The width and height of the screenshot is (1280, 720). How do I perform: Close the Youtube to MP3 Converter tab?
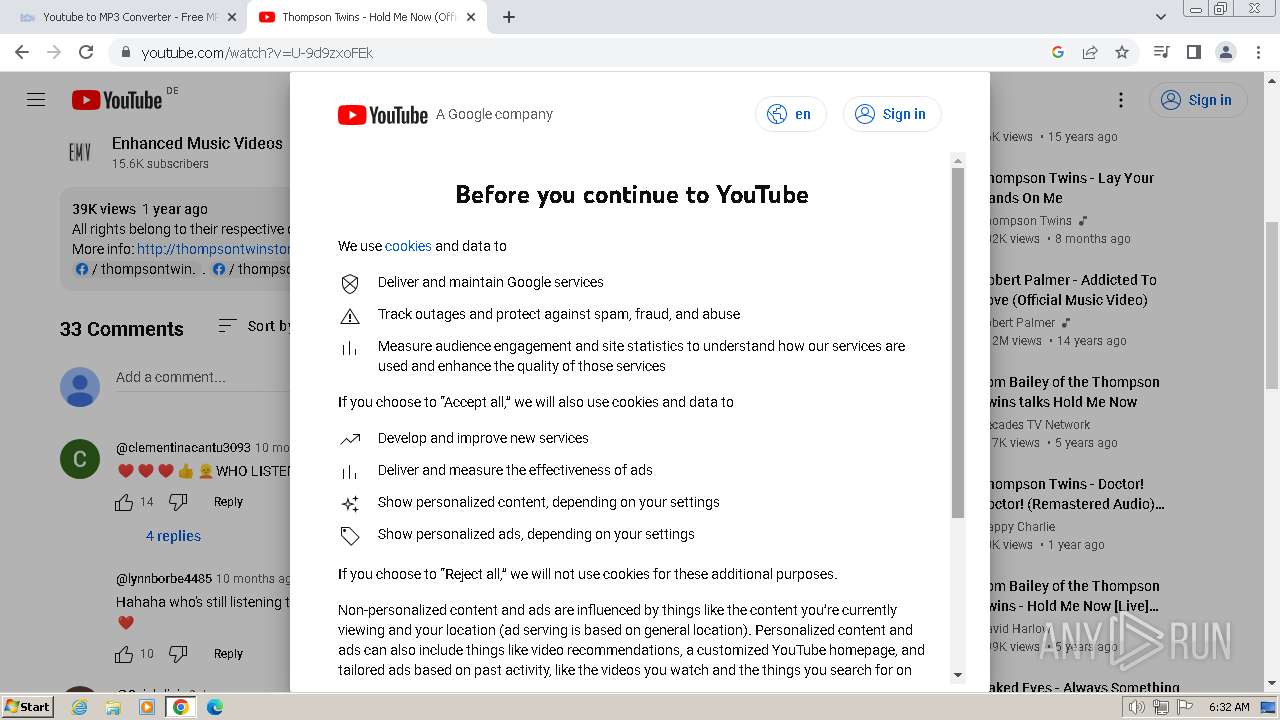[232, 17]
